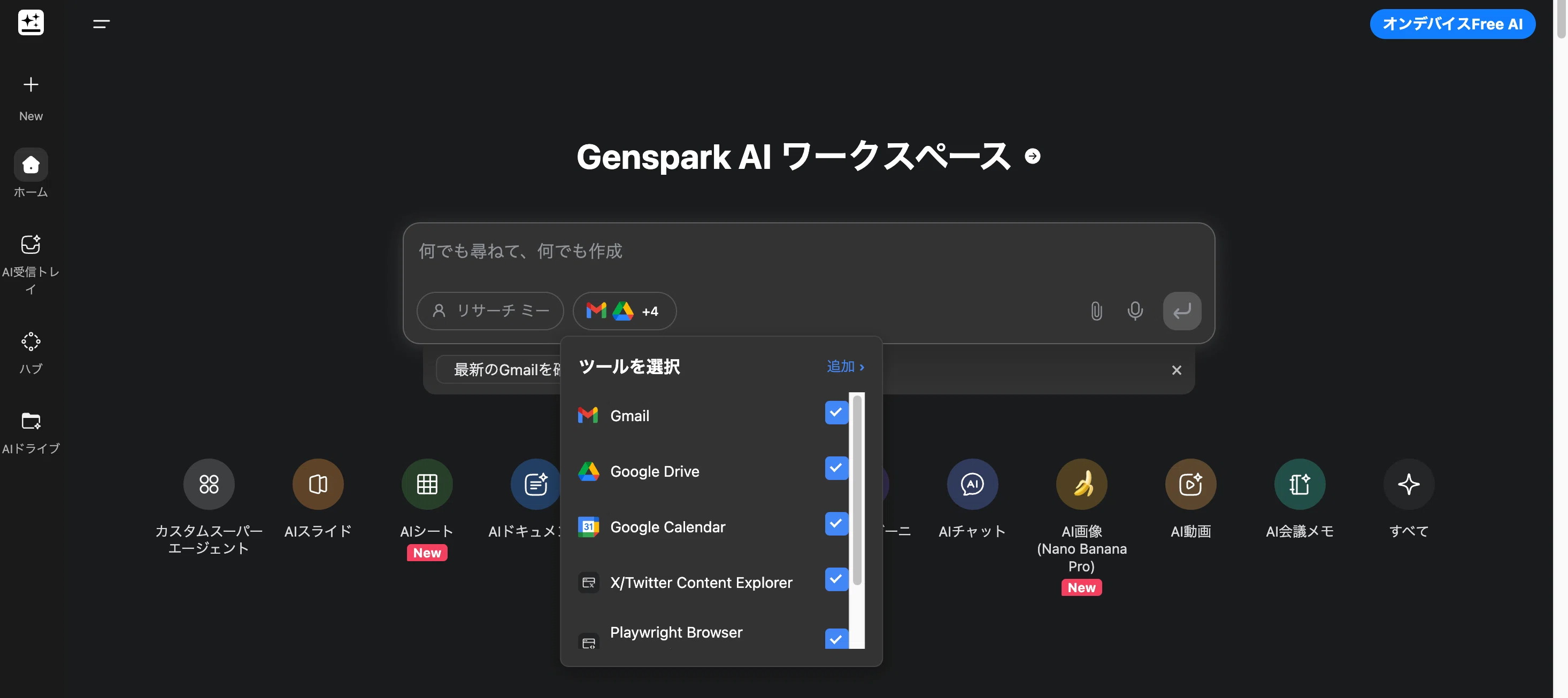Collapse the tools selector showing +4

625,311
